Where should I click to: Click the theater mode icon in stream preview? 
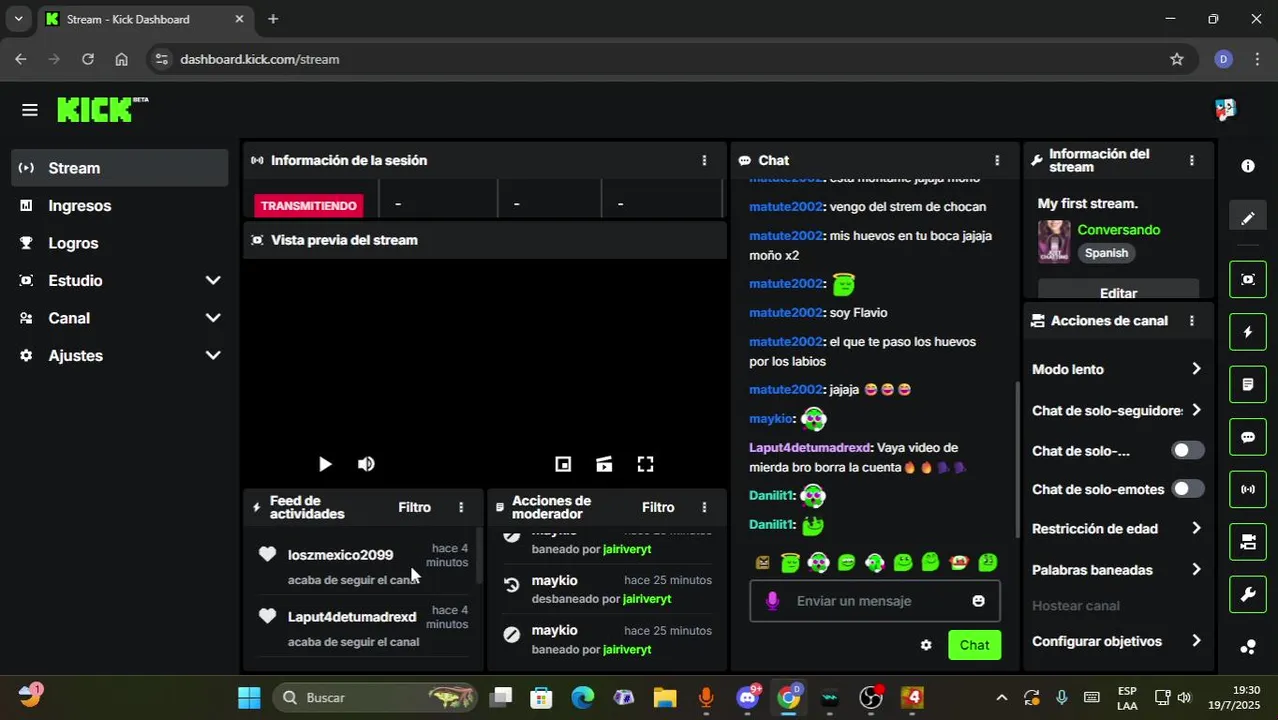click(x=604, y=464)
